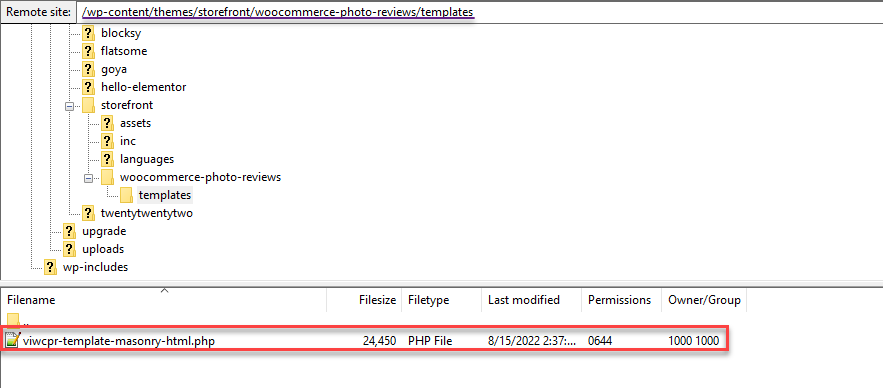Click the inc folder icon
The image size is (883, 388).
tap(108, 141)
